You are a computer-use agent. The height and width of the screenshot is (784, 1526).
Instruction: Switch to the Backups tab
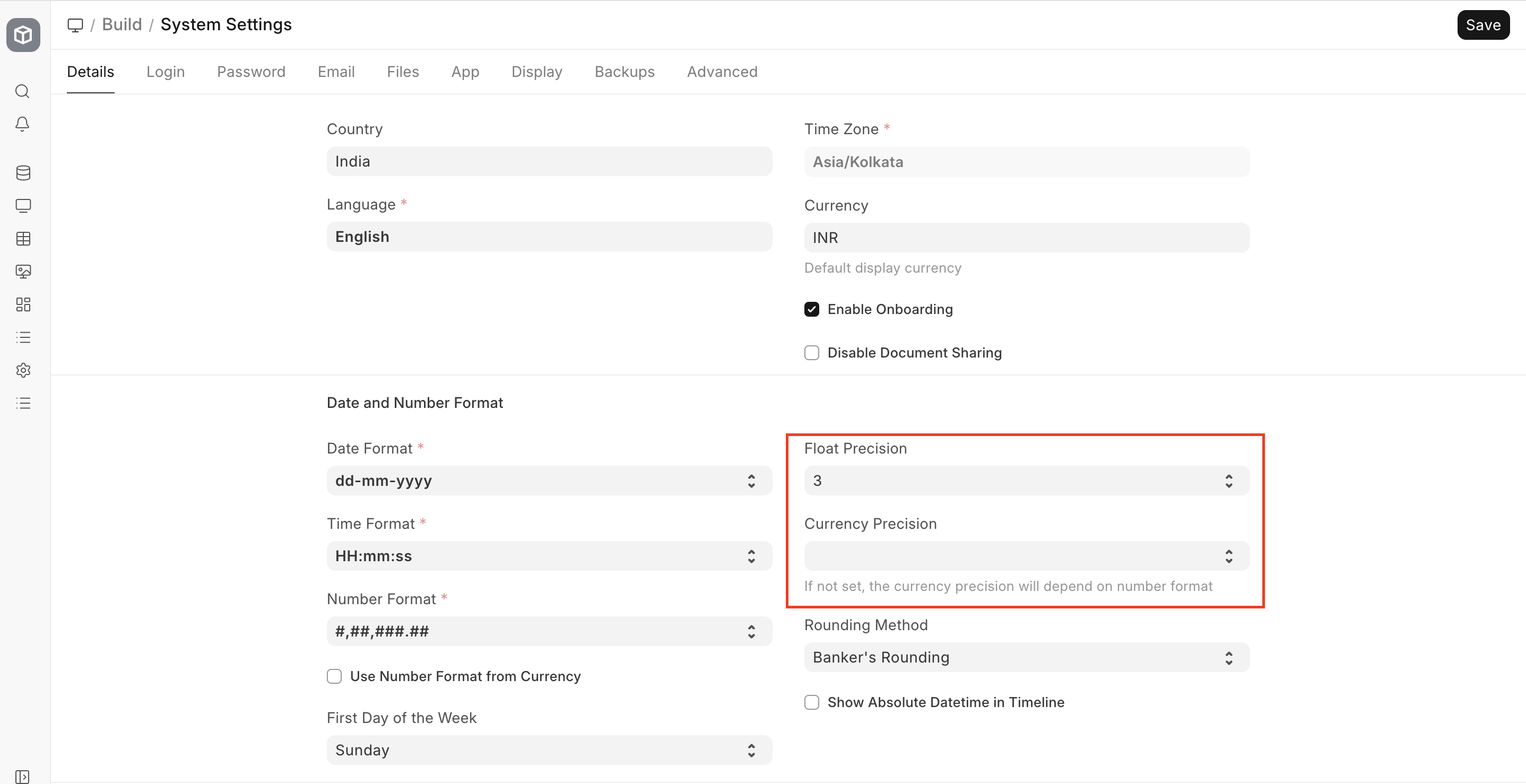tap(625, 72)
